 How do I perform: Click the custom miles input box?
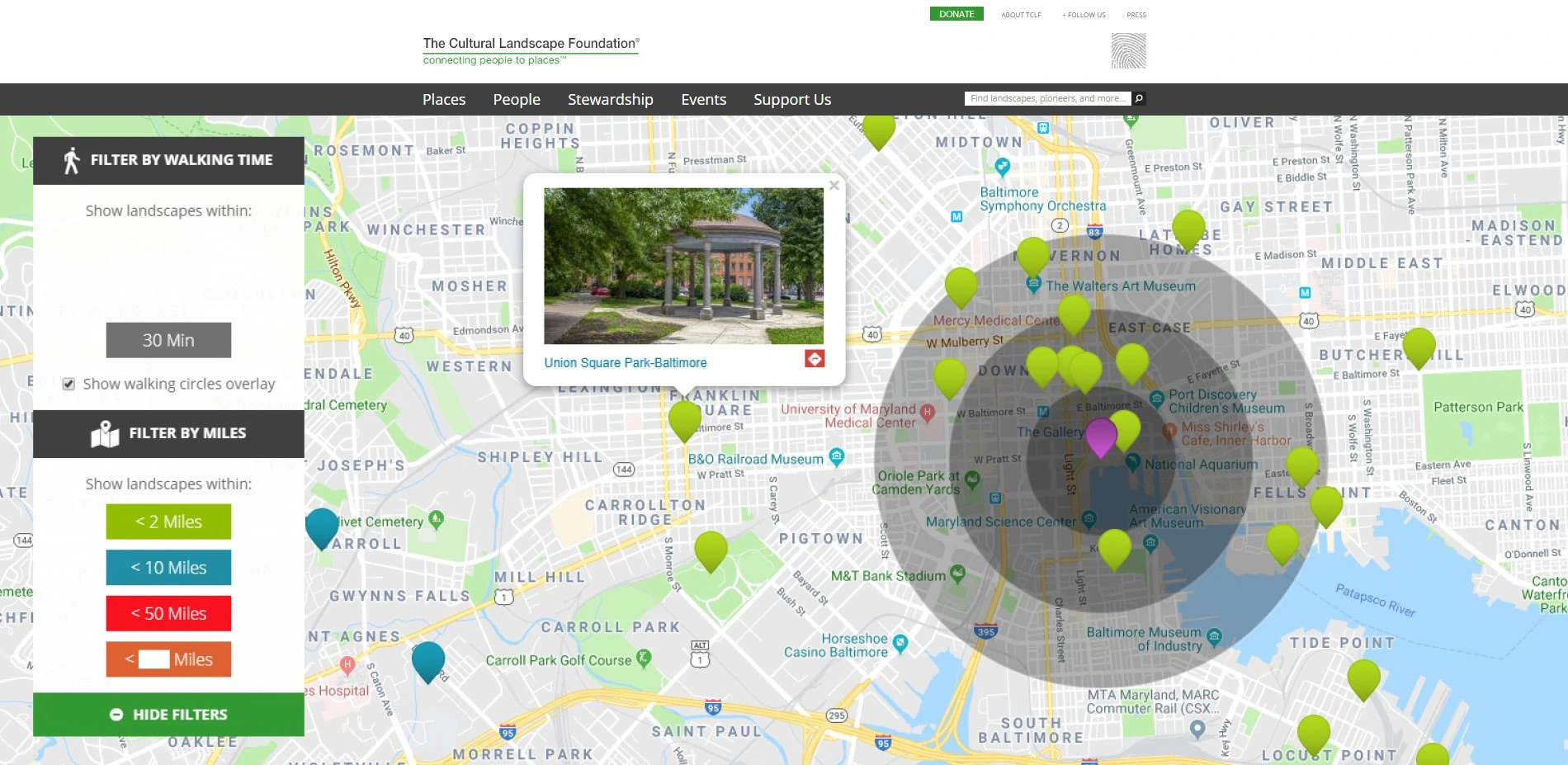pyautogui.click(x=153, y=659)
